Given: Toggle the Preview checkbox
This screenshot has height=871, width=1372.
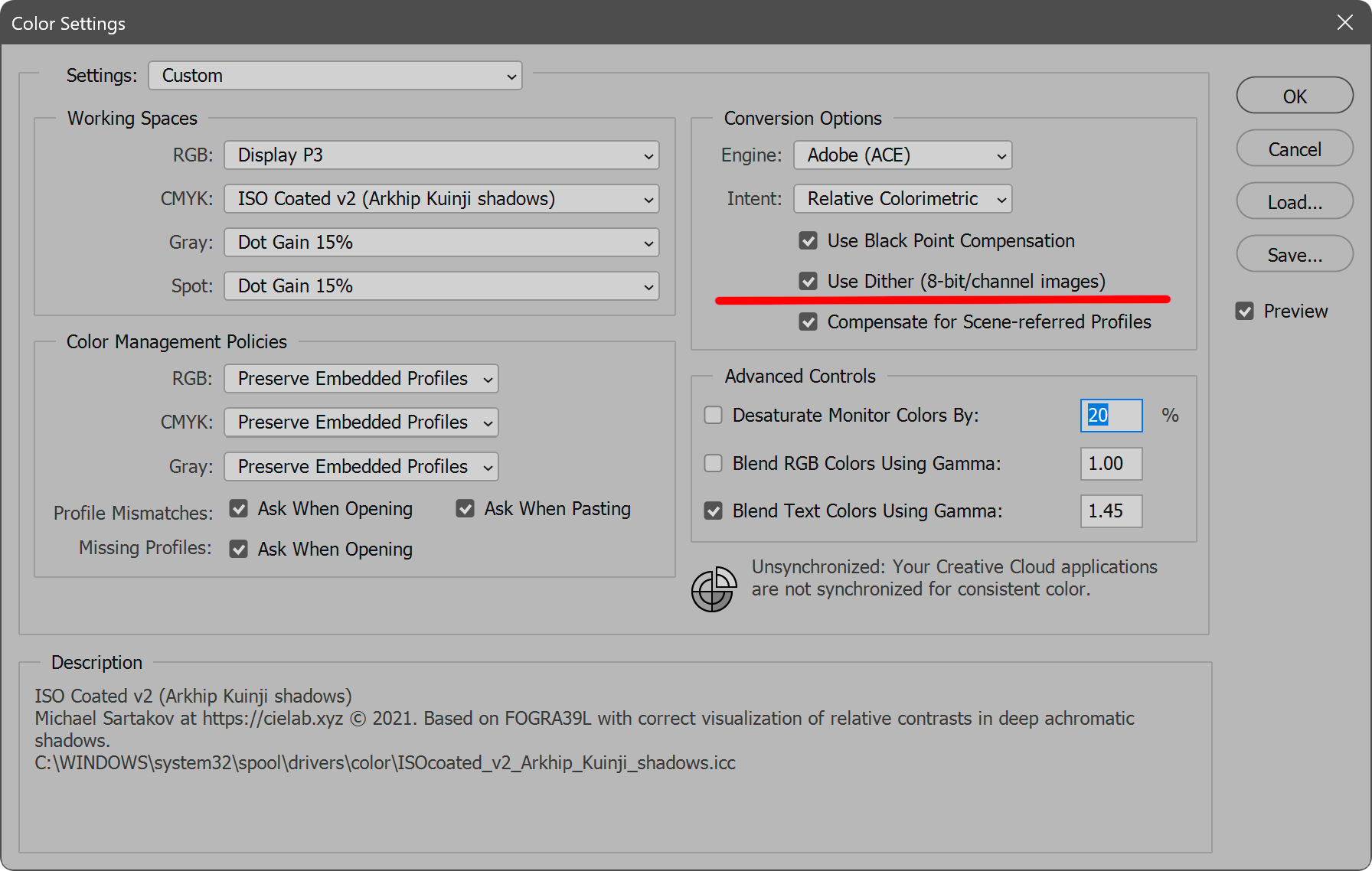Looking at the screenshot, I should point(1245,312).
